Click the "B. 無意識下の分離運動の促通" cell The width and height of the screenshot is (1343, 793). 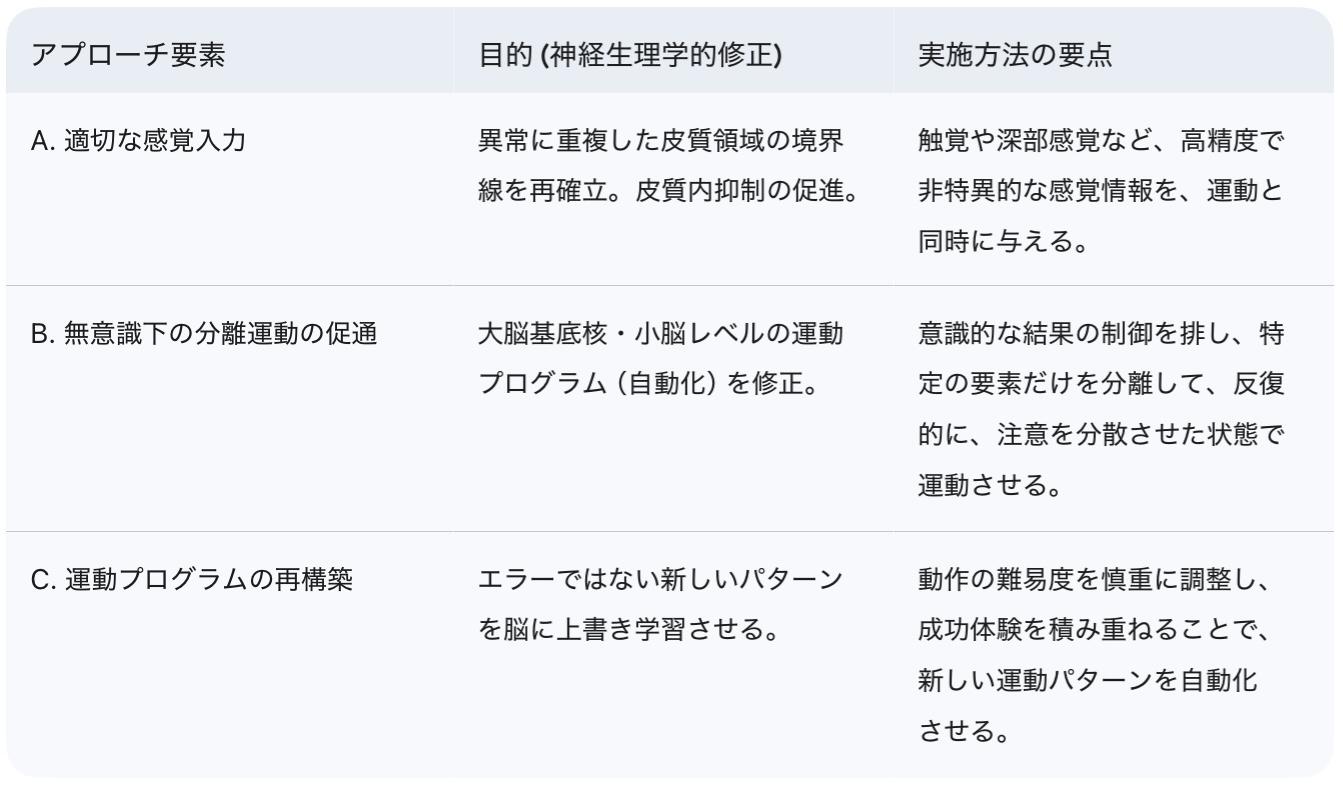pyautogui.click(x=204, y=335)
